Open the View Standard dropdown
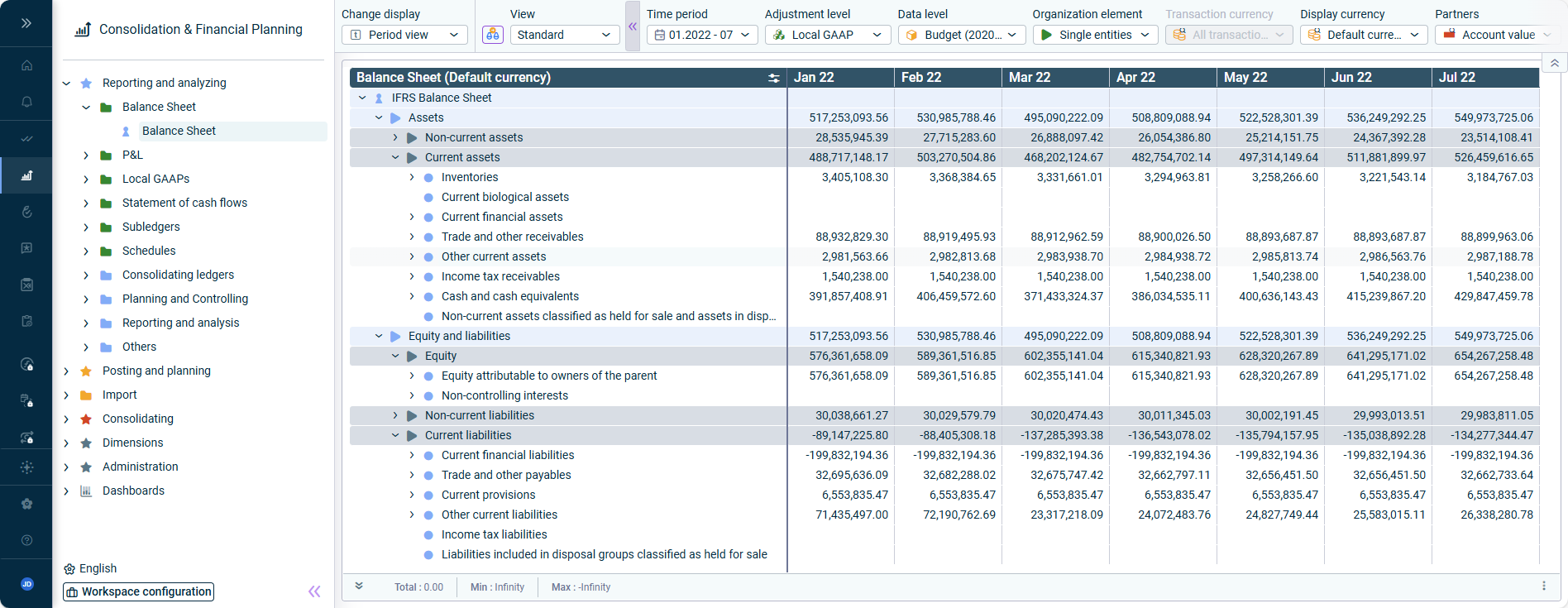The height and width of the screenshot is (608, 1568). [x=565, y=35]
